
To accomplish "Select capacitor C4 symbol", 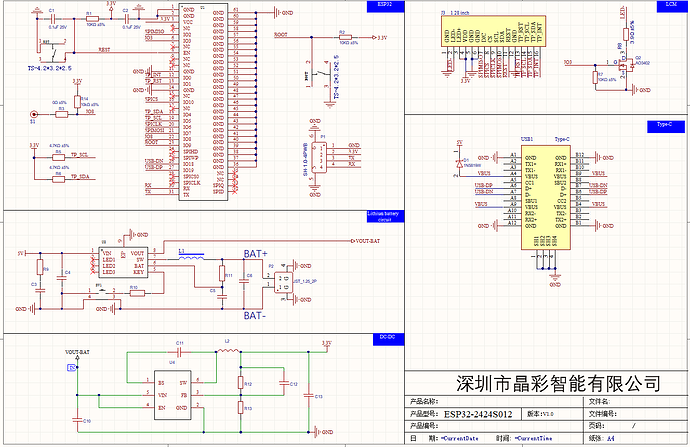I will pyautogui.click(x=62, y=277).
